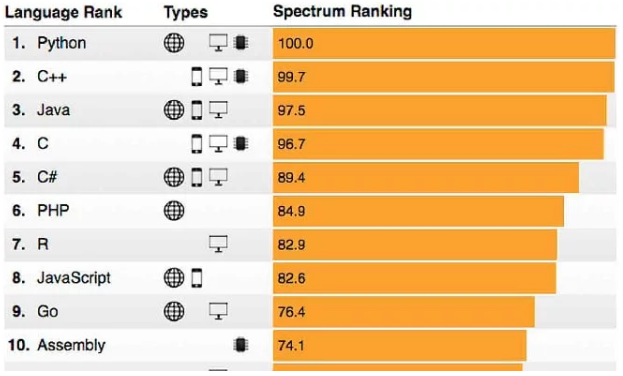Click the desktop monitor icon for R
The height and width of the screenshot is (376, 623).
tap(219, 244)
